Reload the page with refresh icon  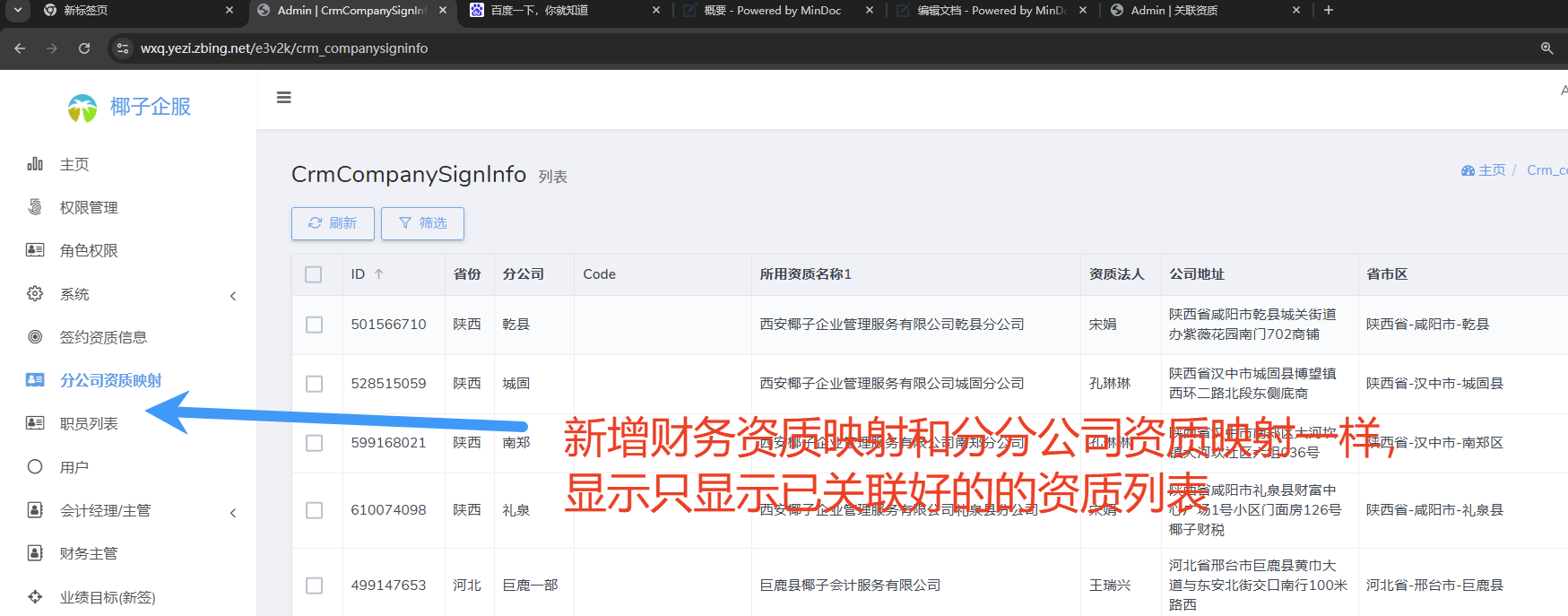pyautogui.click(x=84, y=48)
